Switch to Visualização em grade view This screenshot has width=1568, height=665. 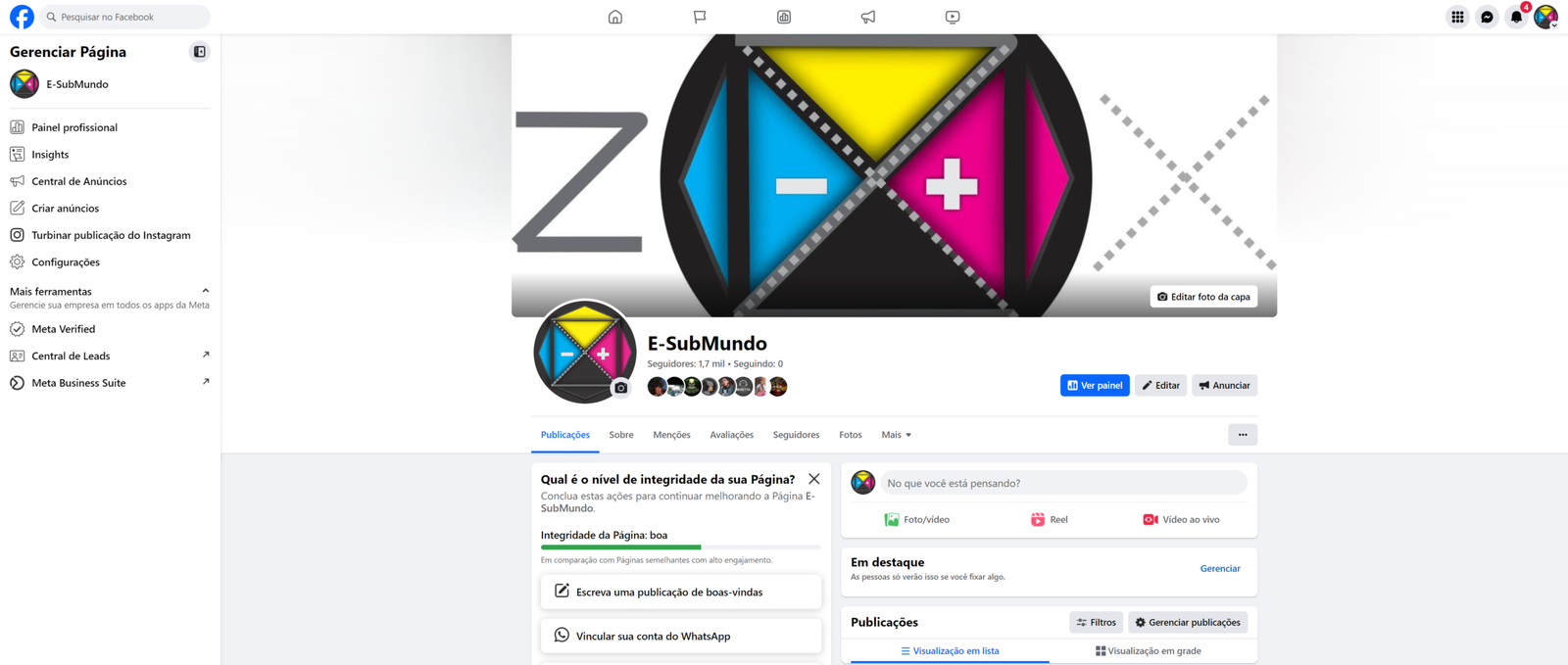(x=1149, y=650)
